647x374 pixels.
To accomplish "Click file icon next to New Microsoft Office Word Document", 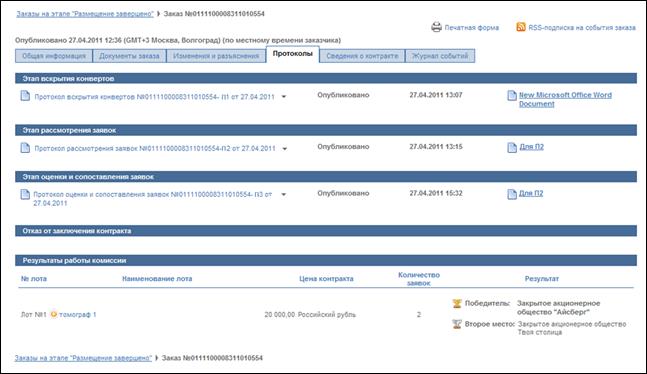I will 512,96.
